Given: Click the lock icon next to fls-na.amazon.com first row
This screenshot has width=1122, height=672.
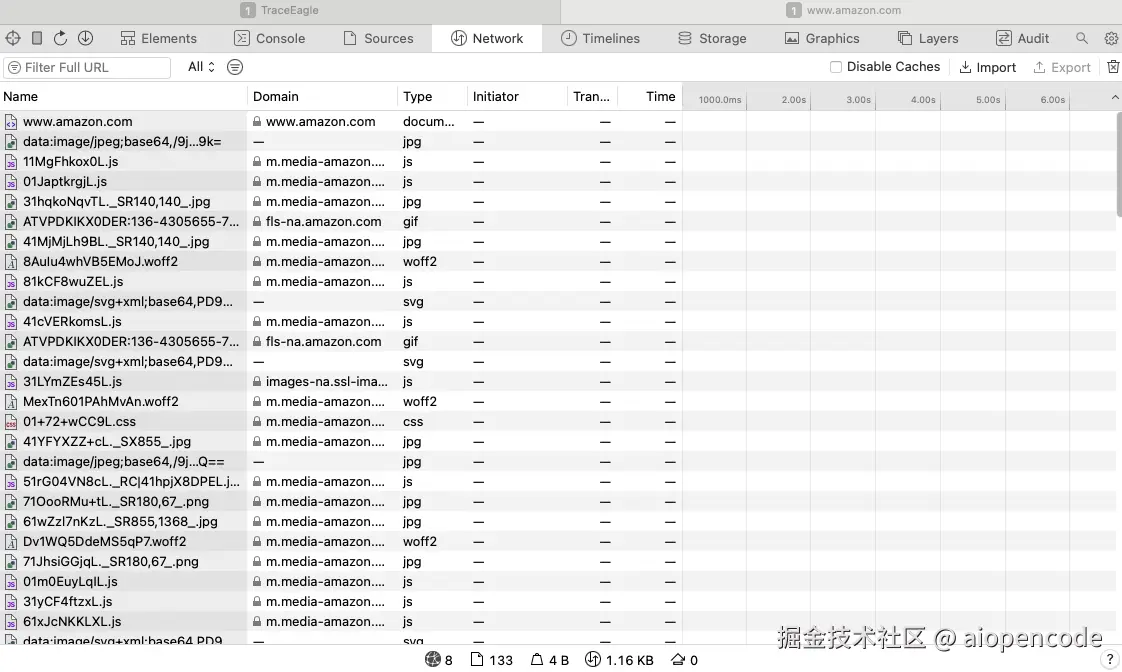Looking at the screenshot, I should pyautogui.click(x=256, y=222).
